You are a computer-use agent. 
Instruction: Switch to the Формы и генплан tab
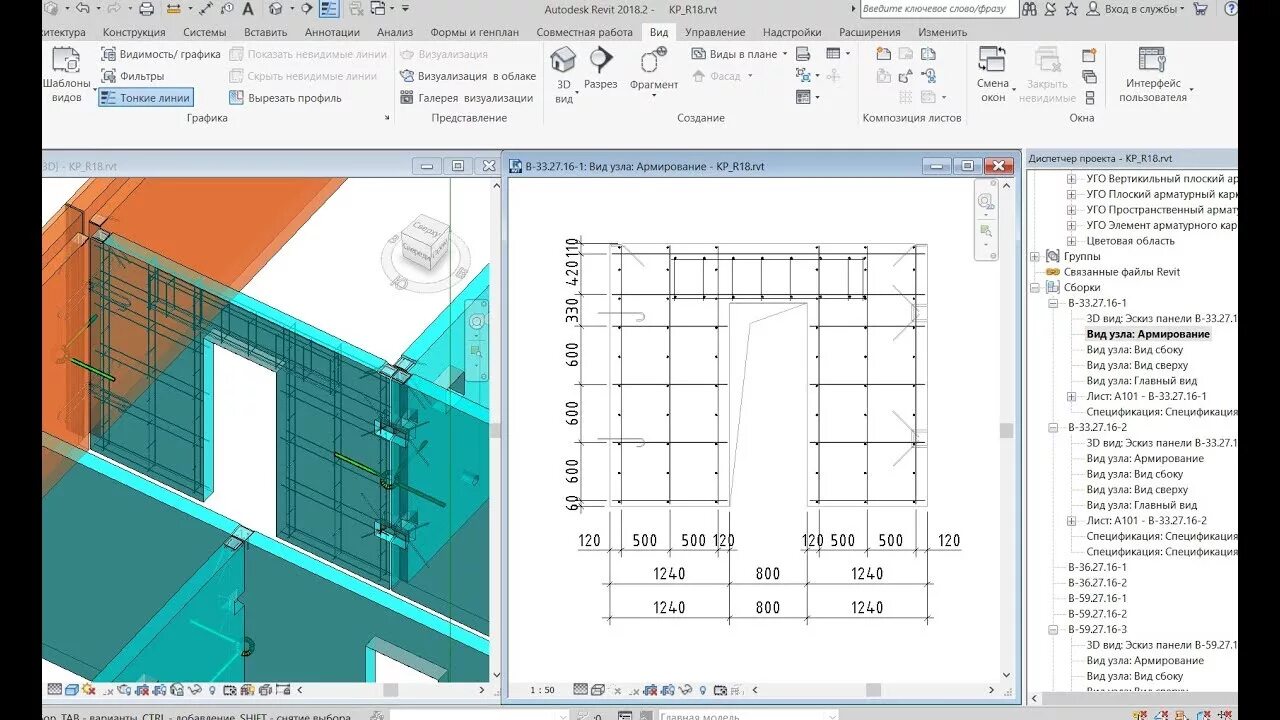(x=474, y=32)
